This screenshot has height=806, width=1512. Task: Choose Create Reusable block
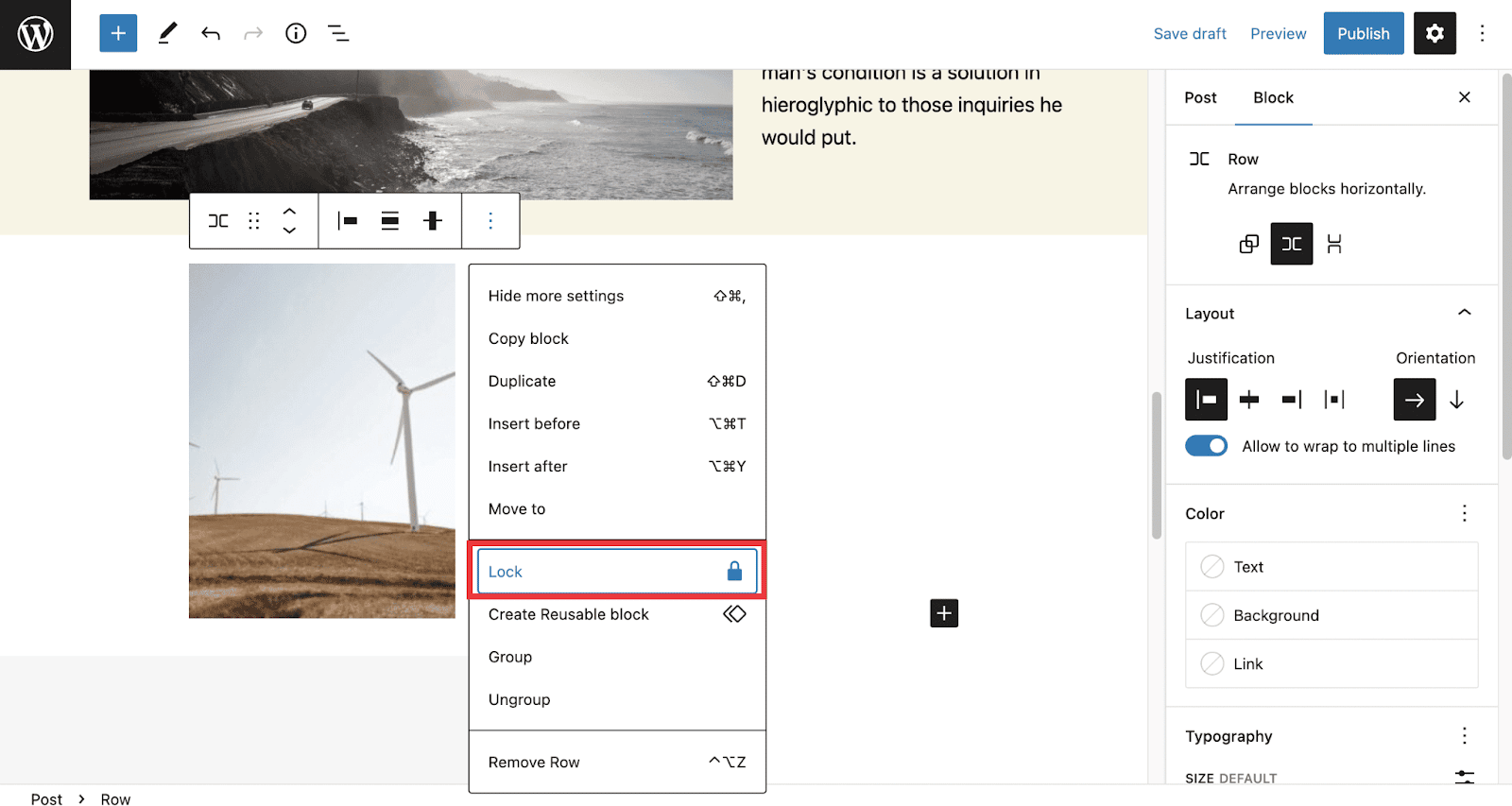click(x=617, y=614)
